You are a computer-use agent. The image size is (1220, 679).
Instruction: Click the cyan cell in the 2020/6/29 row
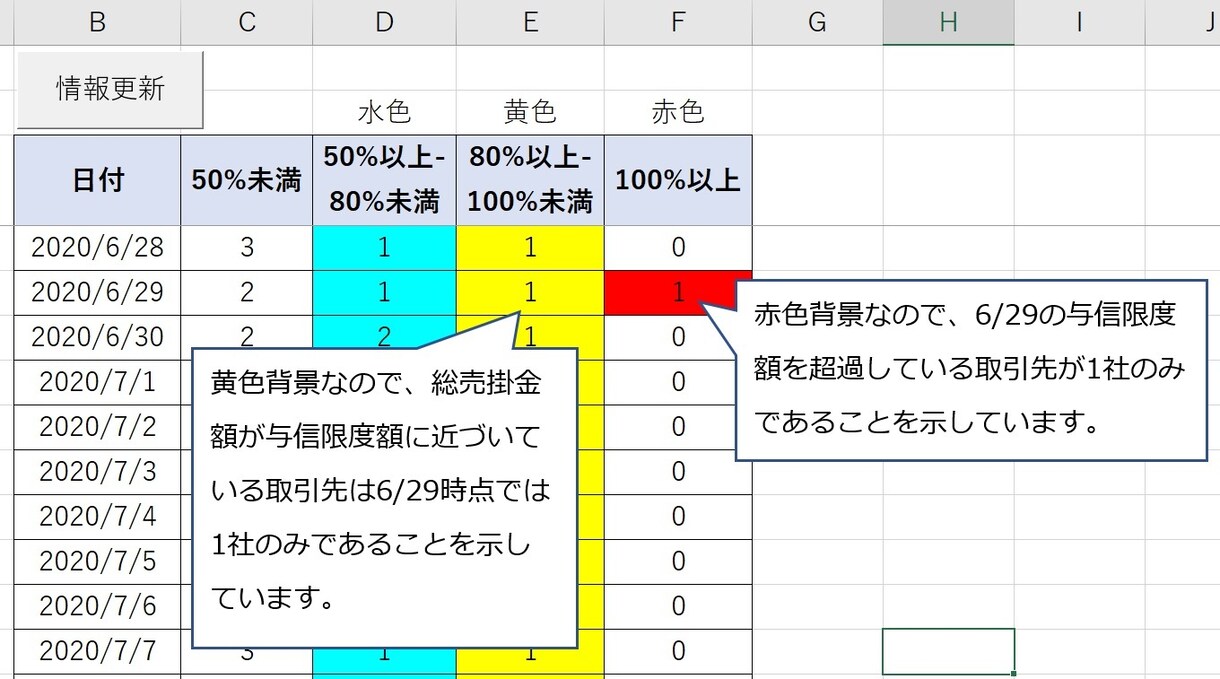tap(384, 293)
